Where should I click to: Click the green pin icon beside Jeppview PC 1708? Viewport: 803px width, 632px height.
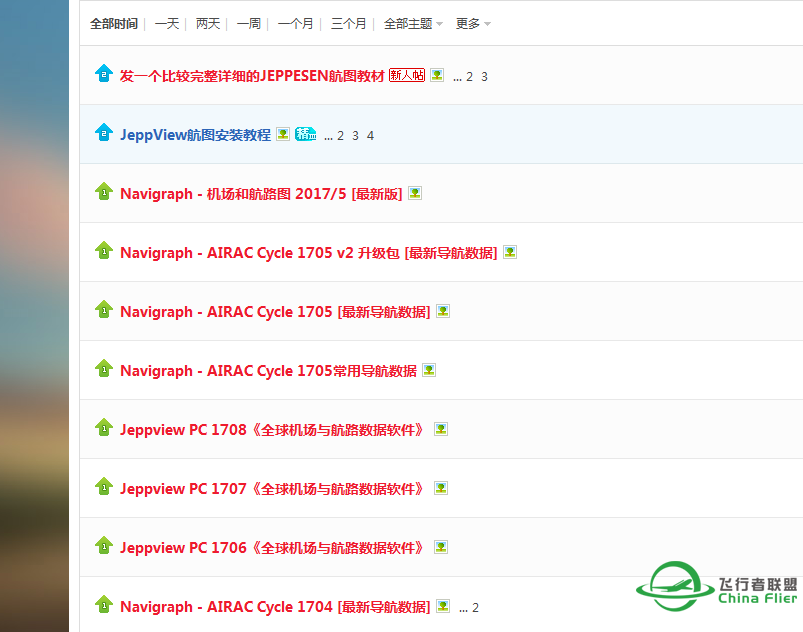pos(104,428)
